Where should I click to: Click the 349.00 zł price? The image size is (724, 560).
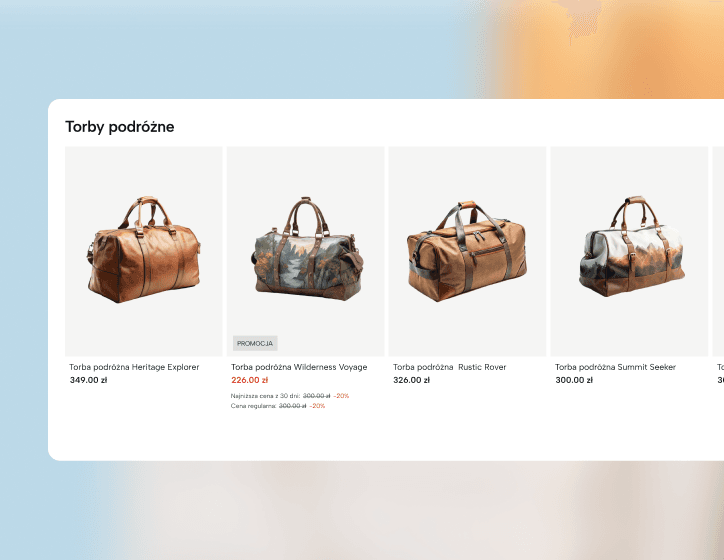coord(88,380)
